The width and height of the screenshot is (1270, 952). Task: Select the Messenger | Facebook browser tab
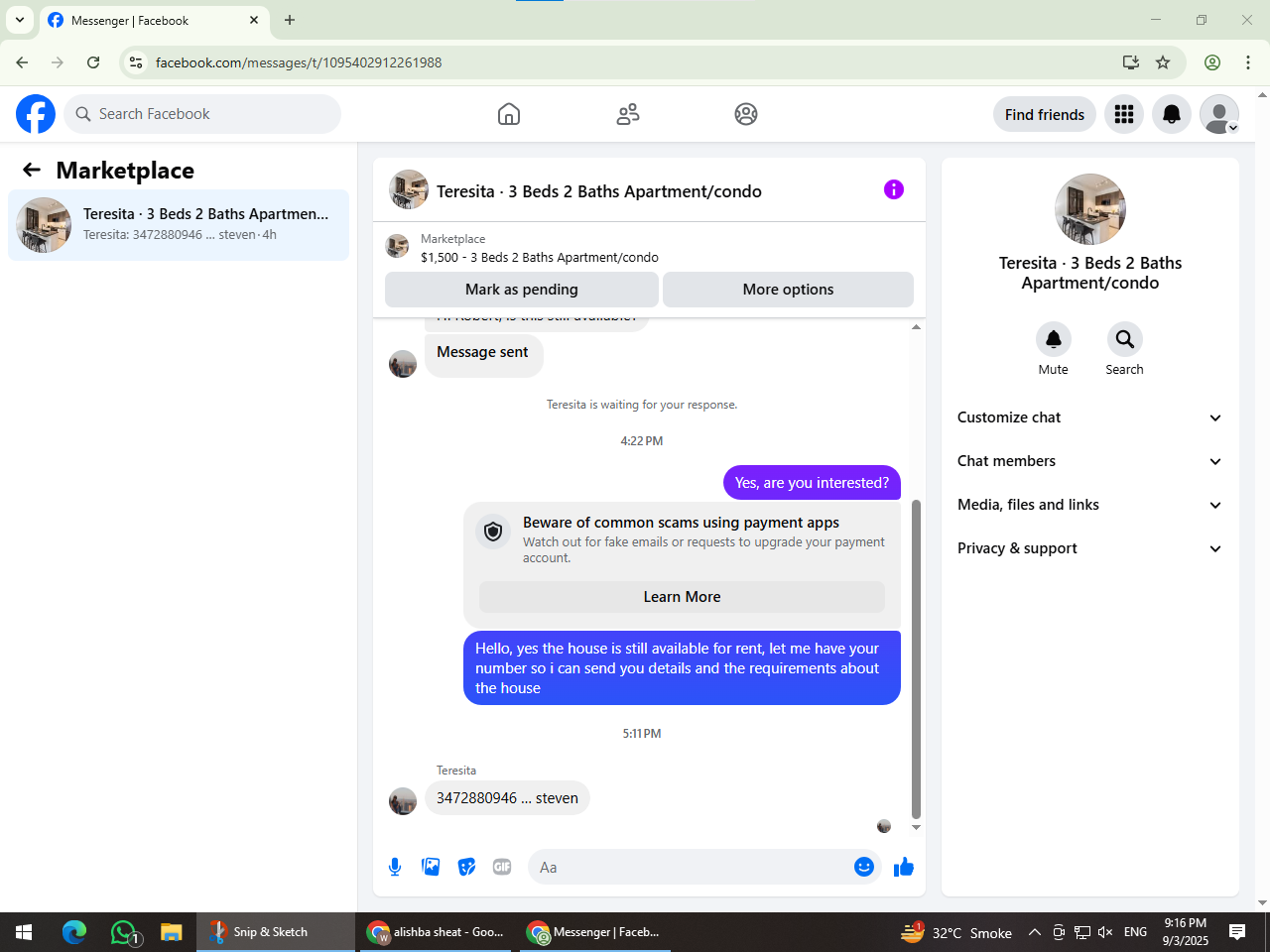[x=154, y=20]
